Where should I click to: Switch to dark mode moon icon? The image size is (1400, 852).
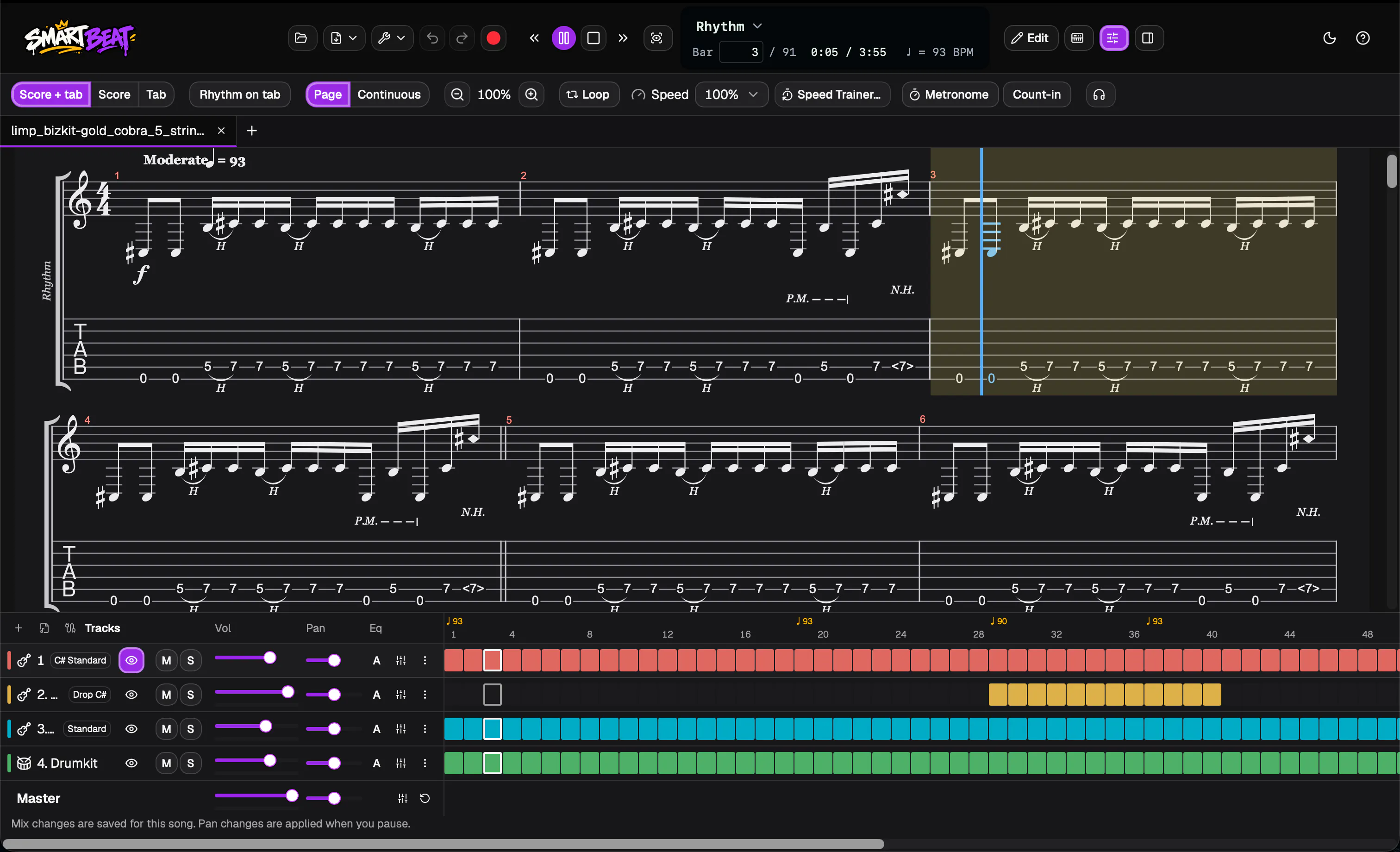[1330, 38]
